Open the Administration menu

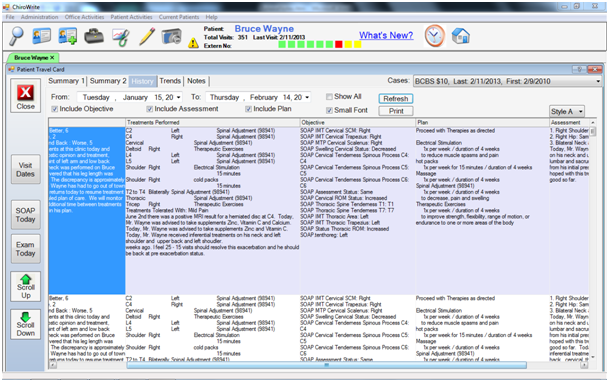[x=40, y=17]
